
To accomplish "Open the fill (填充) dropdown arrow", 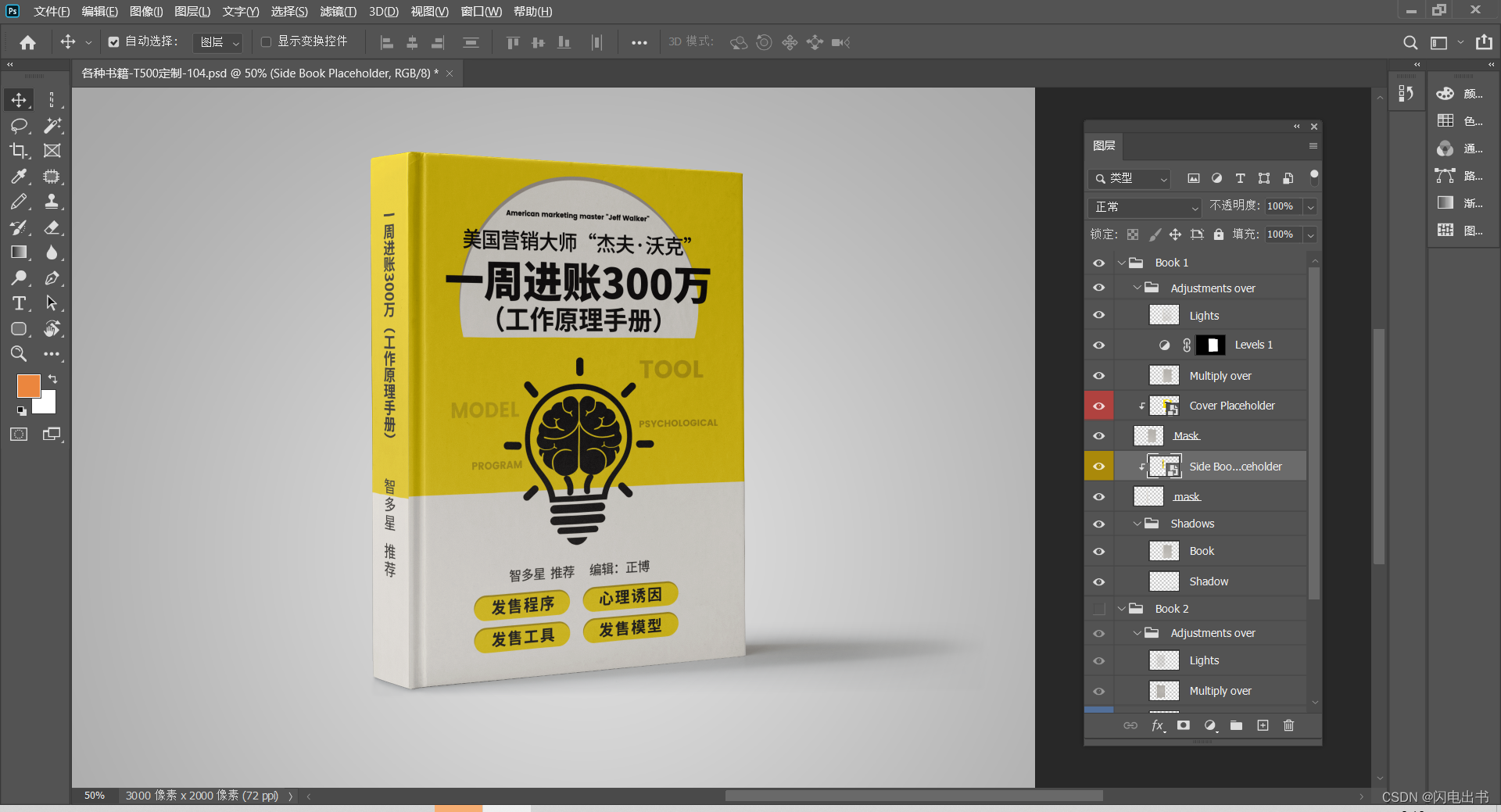I will point(1311,234).
